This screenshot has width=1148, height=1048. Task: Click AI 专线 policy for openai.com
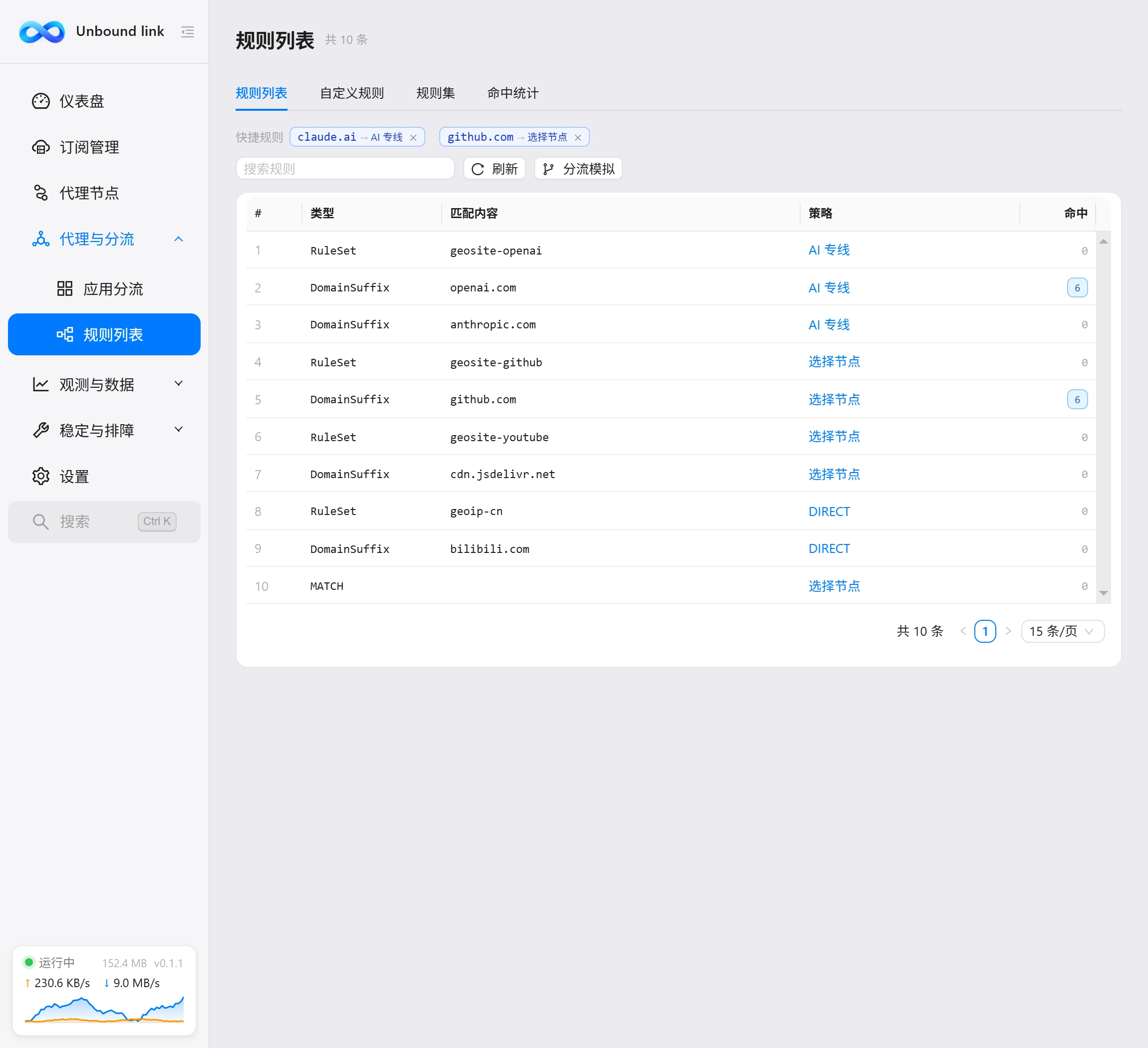pyautogui.click(x=829, y=287)
